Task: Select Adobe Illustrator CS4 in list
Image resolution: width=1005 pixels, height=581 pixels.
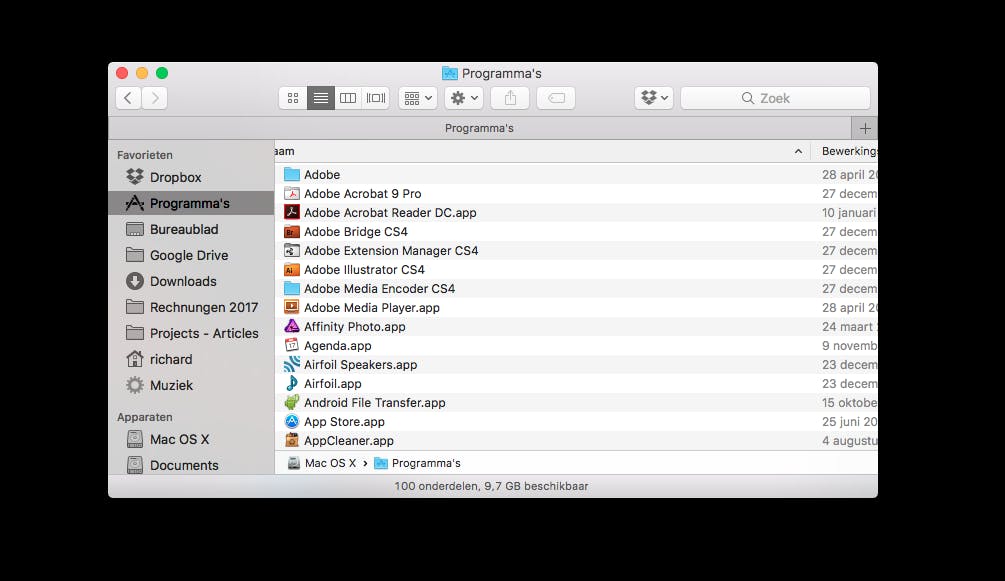Action: (x=364, y=270)
